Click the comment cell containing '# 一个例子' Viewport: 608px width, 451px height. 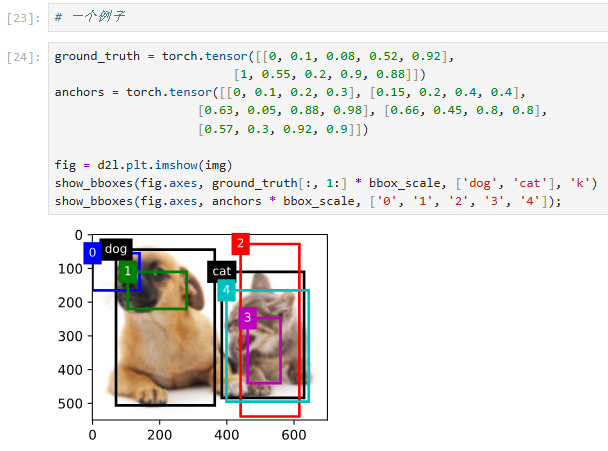point(328,17)
